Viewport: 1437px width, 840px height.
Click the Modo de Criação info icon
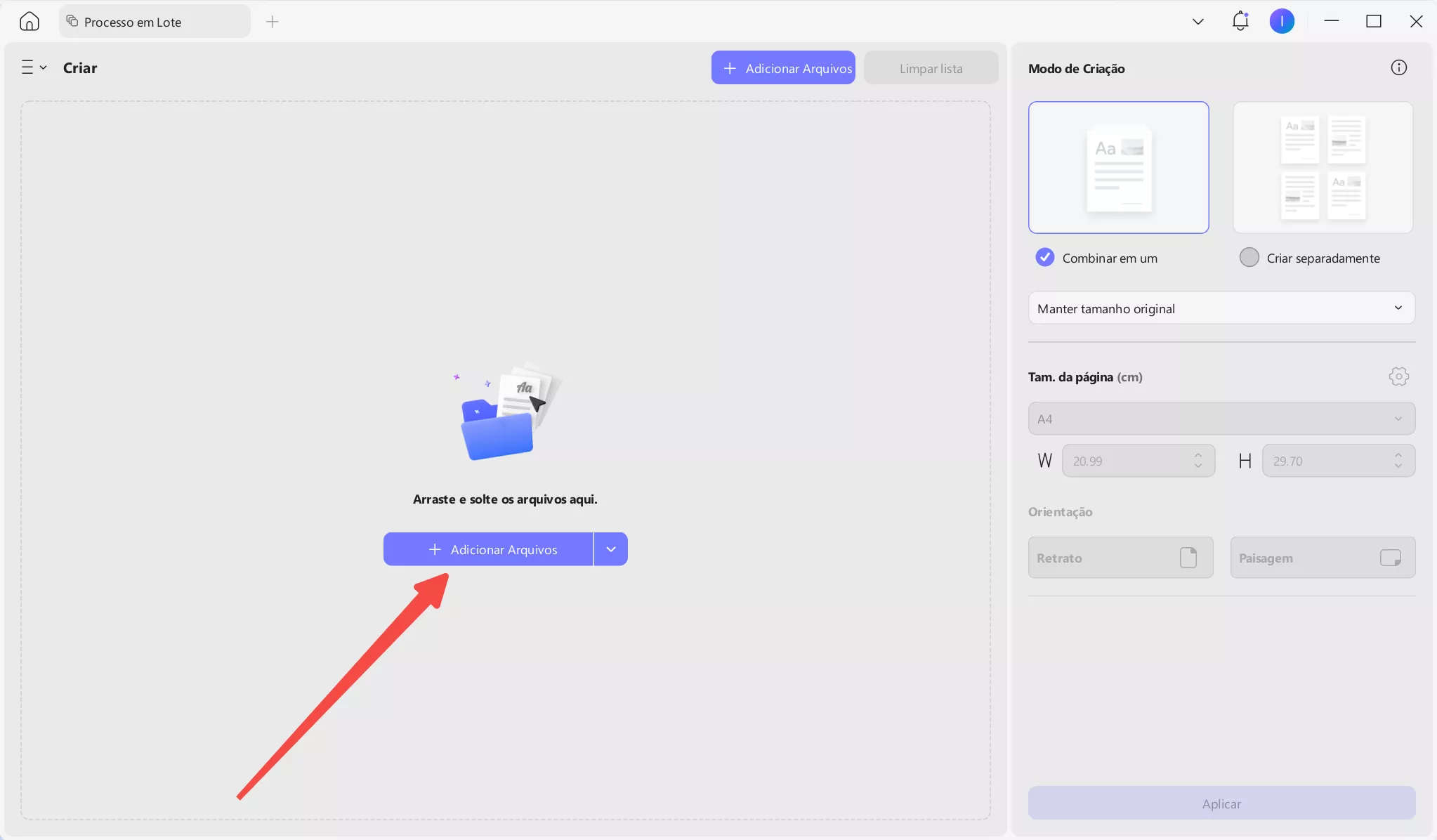1398,67
